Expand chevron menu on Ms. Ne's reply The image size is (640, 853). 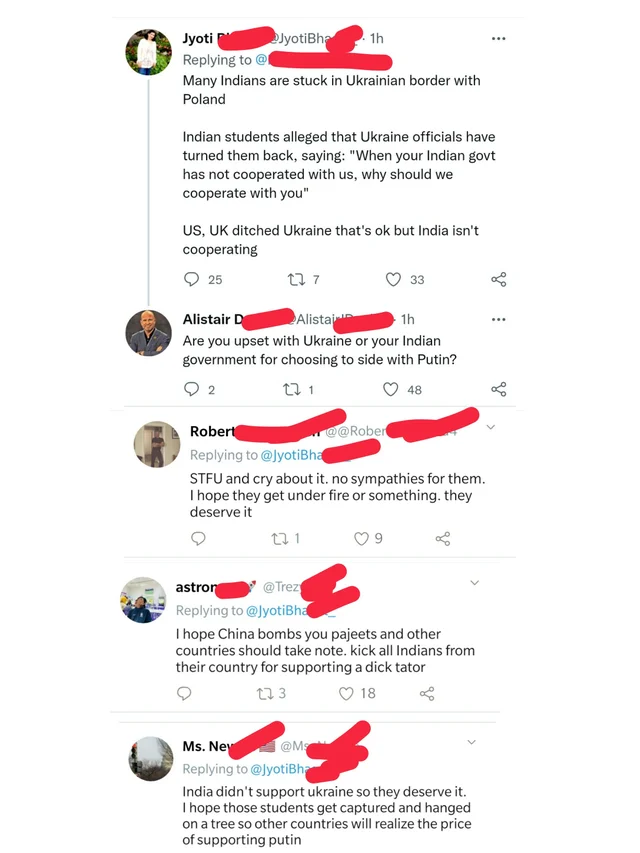tap(472, 742)
